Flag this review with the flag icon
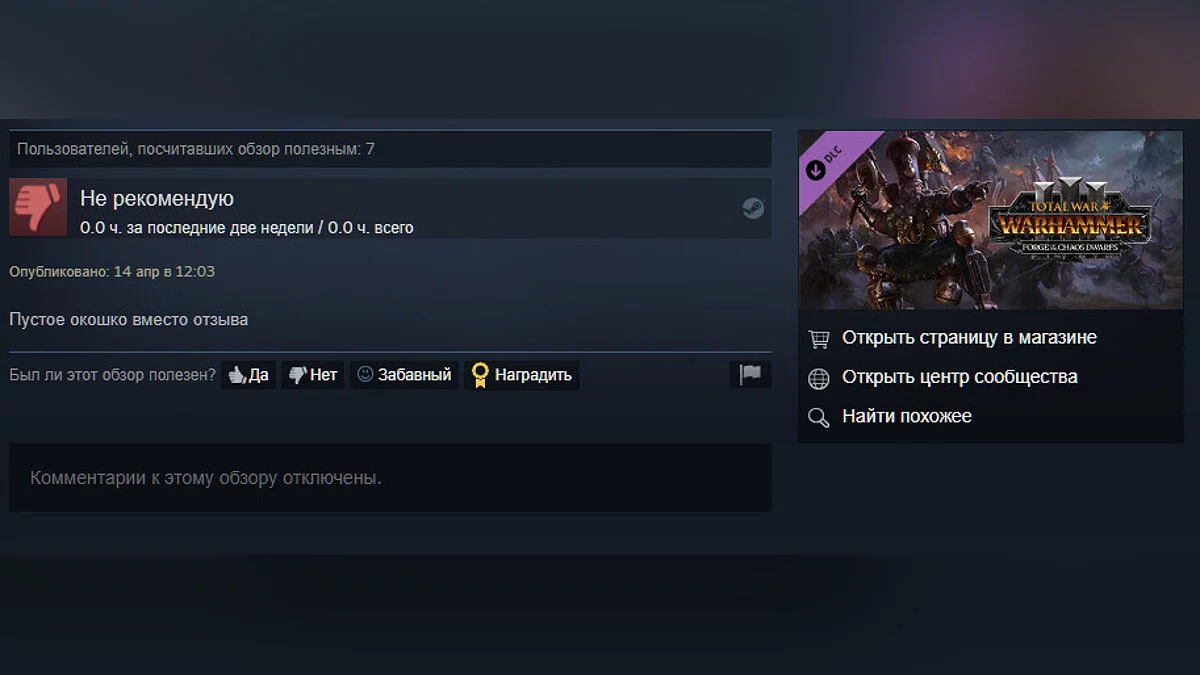The width and height of the screenshot is (1200, 675). pyautogui.click(x=750, y=375)
